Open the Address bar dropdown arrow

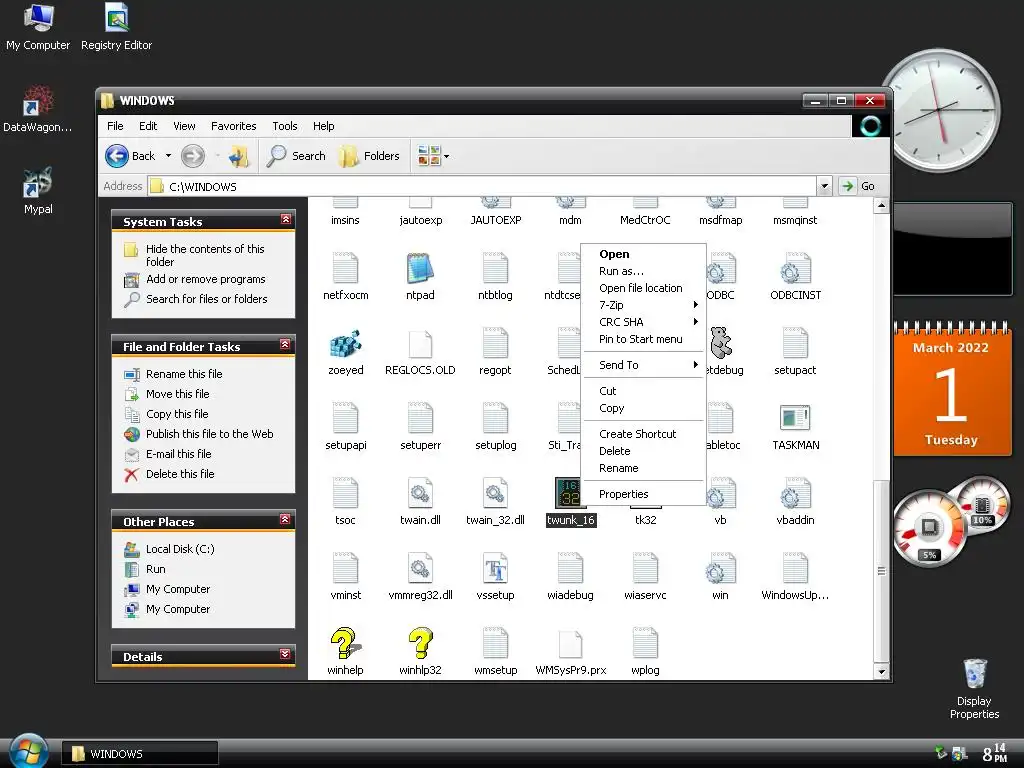pyautogui.click(x=824, y=186)
